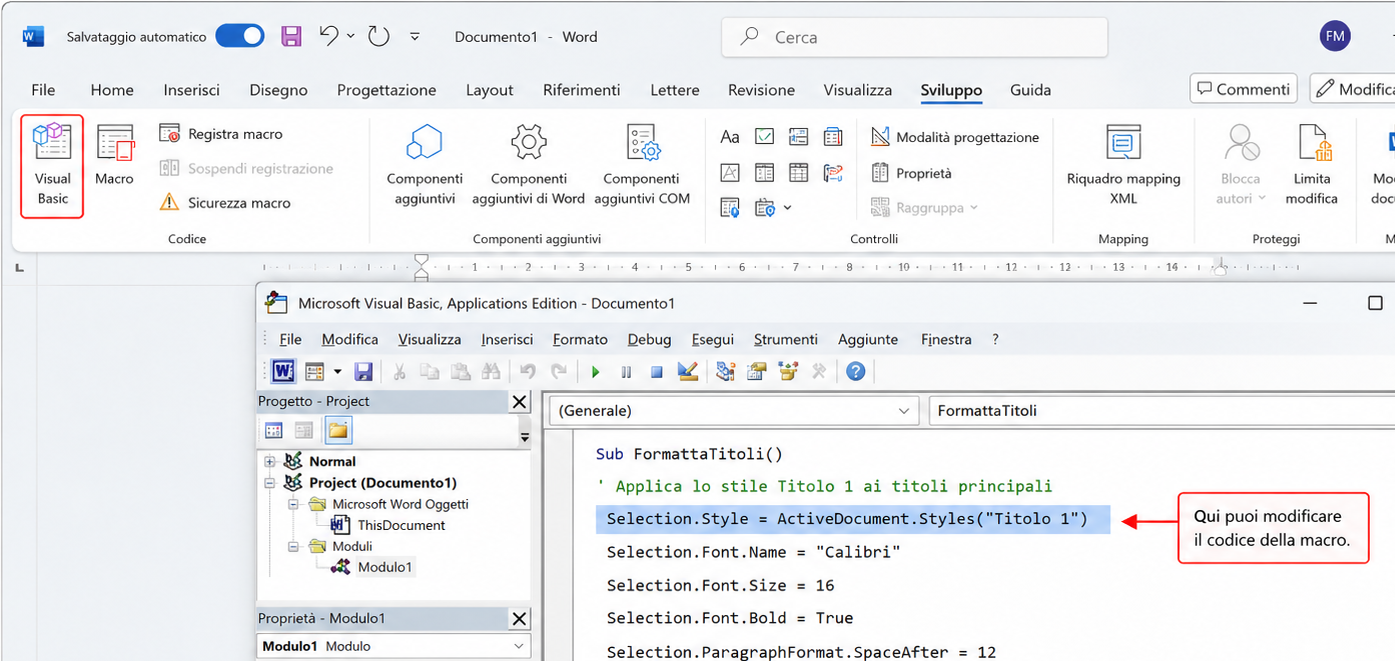This screenshot has height=661, width=1395.
Task: Redo the action in Word title bar
Action: [x=378, y=37]
